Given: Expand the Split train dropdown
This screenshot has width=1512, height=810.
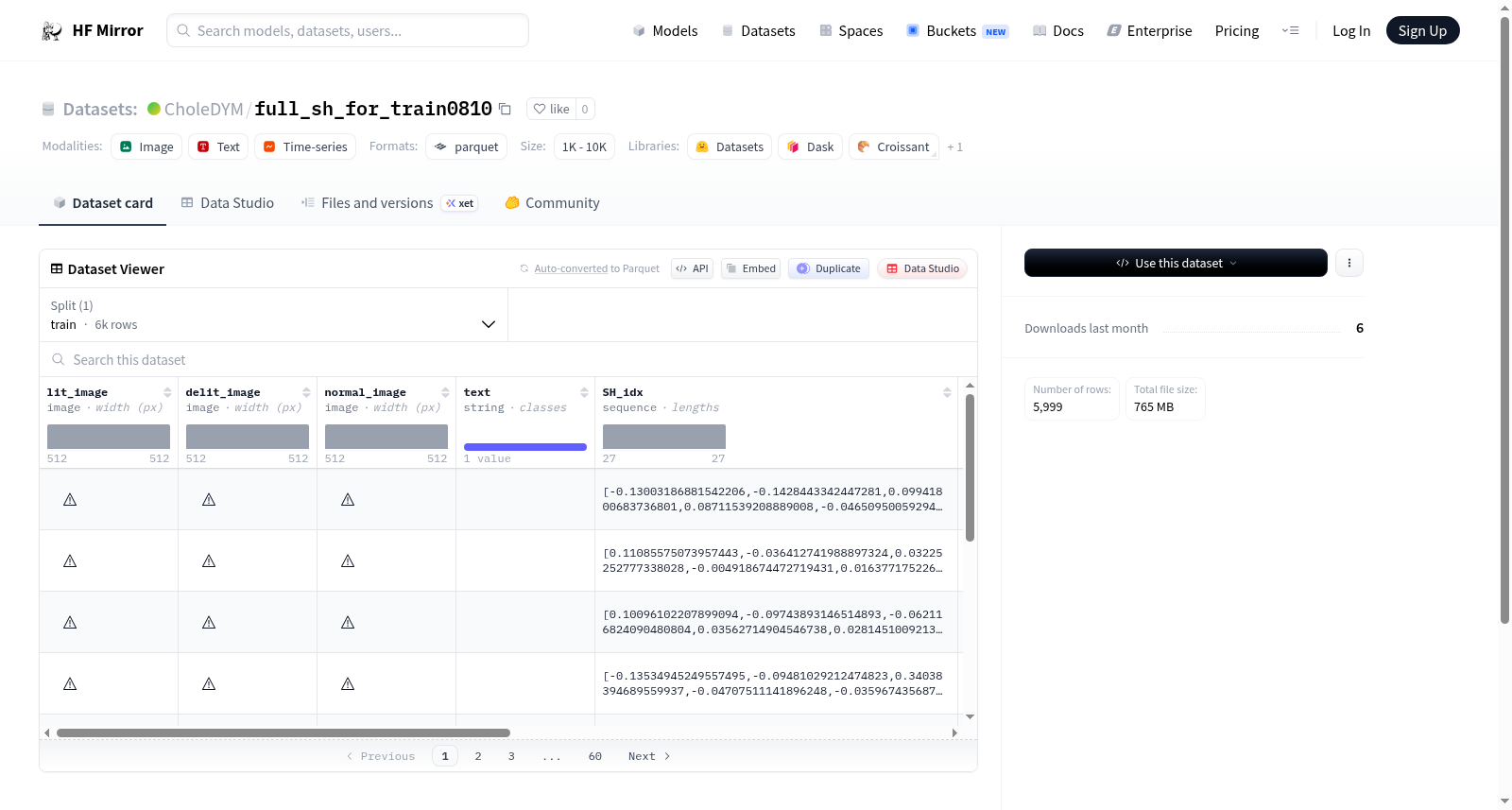Looking at the screenshot, I should [273, 315].
